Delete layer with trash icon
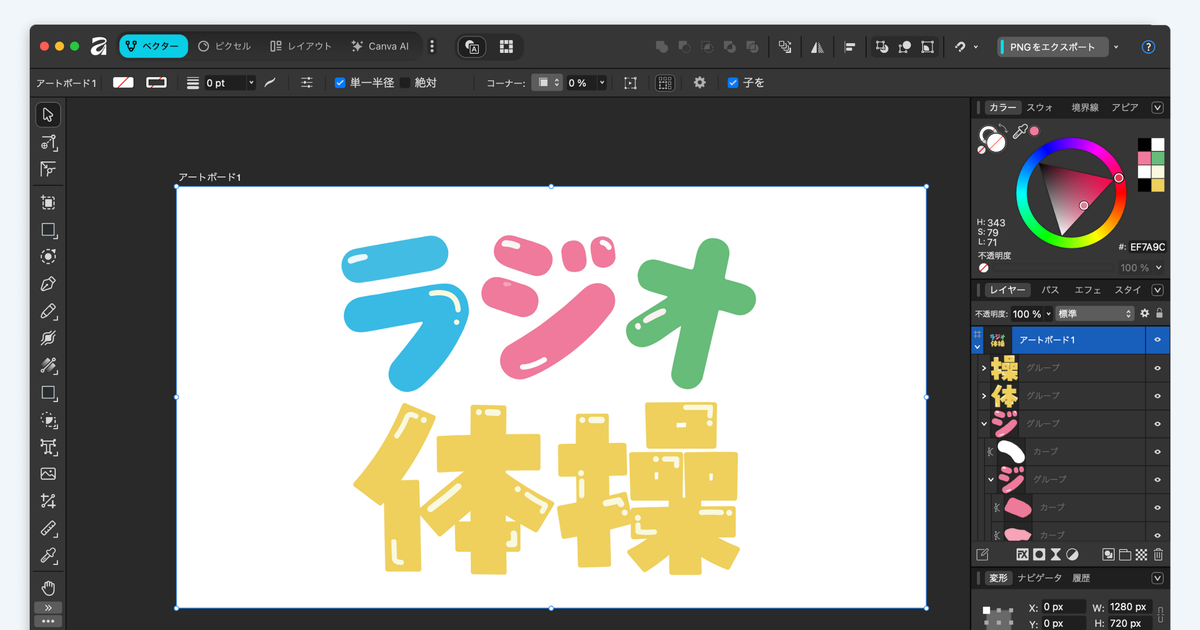This screenshot has height=630, width=1200. click(x=1158, y=554)
